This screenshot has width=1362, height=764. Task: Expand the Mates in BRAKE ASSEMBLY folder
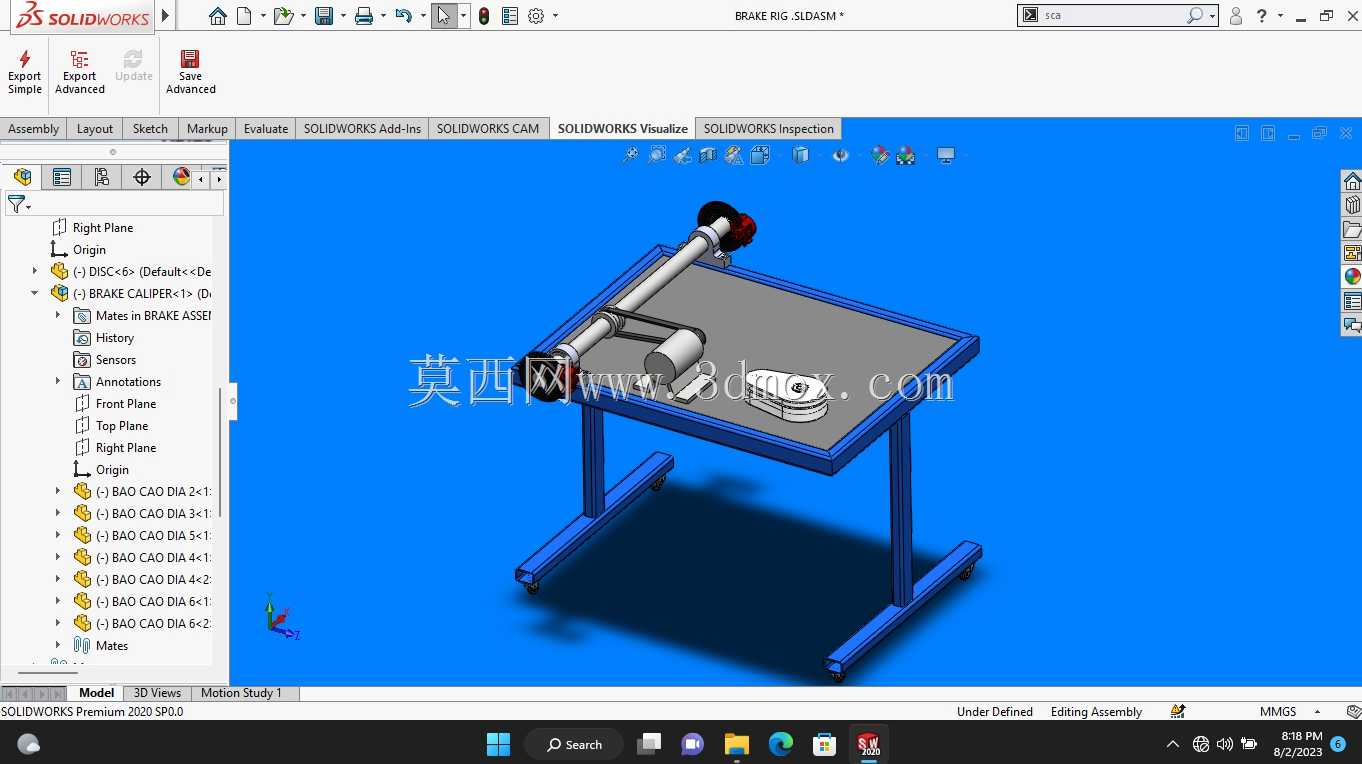pyautogui.click(x=57, y=315)
